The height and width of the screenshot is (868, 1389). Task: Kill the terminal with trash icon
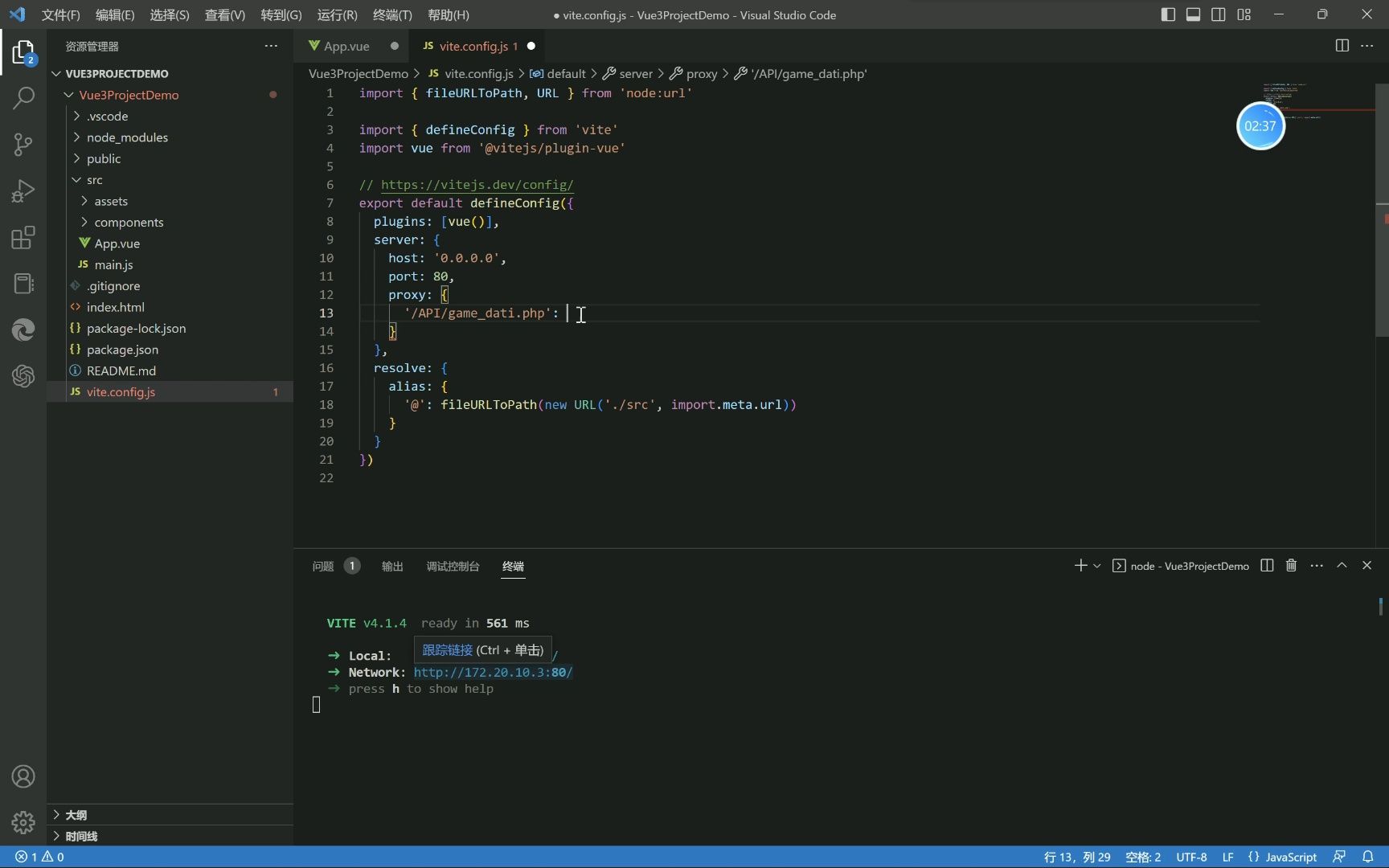(x=1291, y=565)
